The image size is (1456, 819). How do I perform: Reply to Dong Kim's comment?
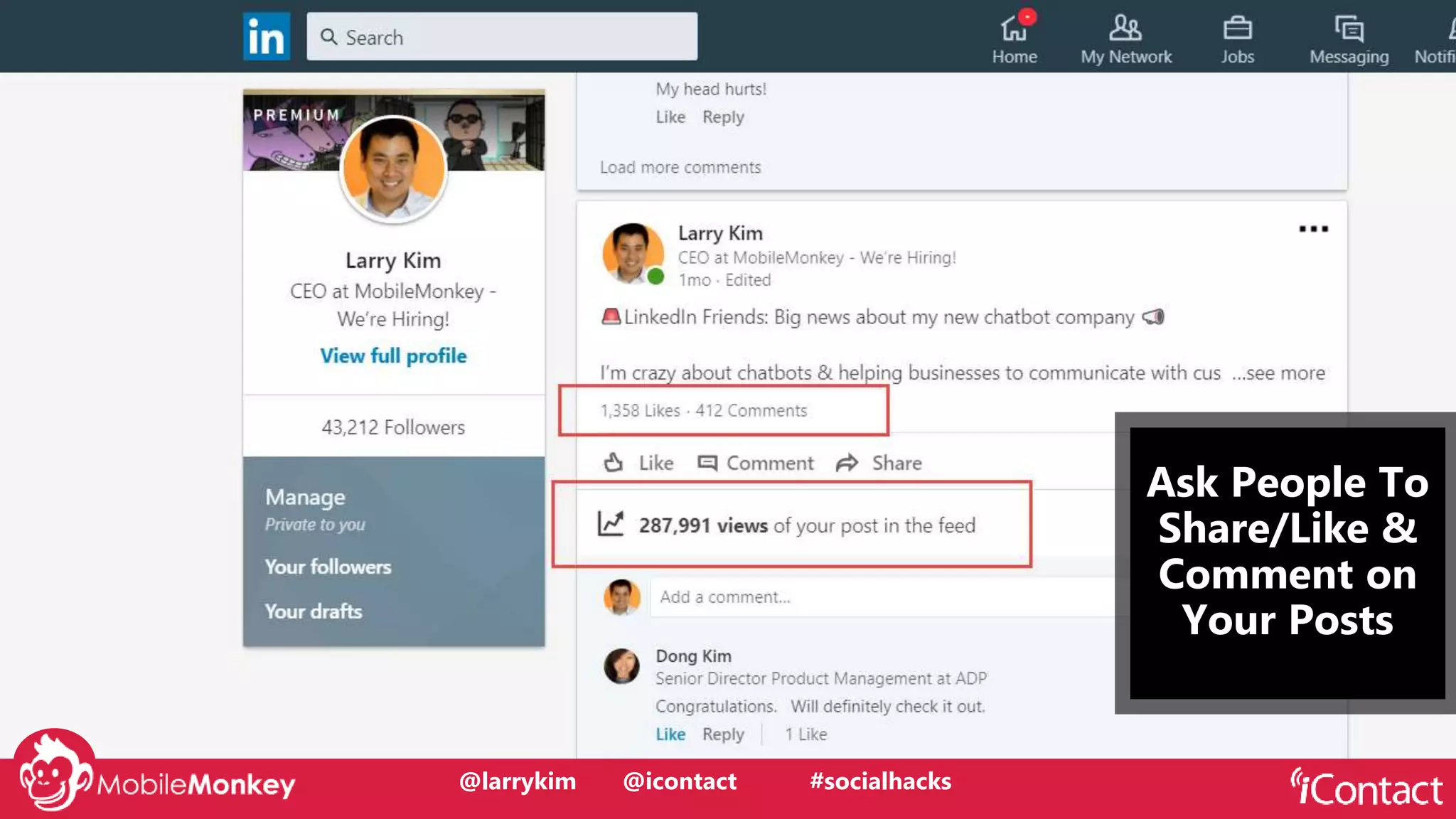click(723, 734)
